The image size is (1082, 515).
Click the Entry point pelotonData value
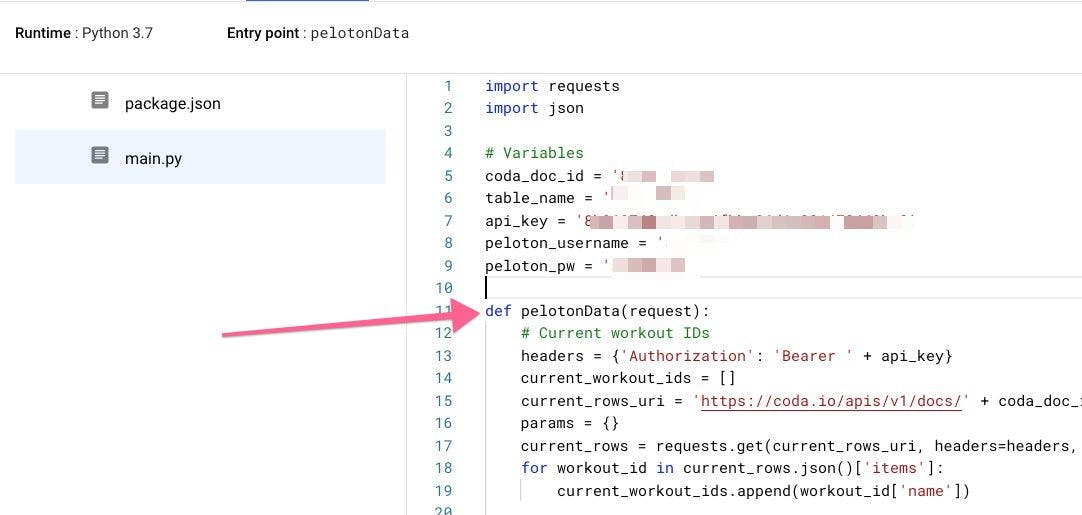pos(359,33)
